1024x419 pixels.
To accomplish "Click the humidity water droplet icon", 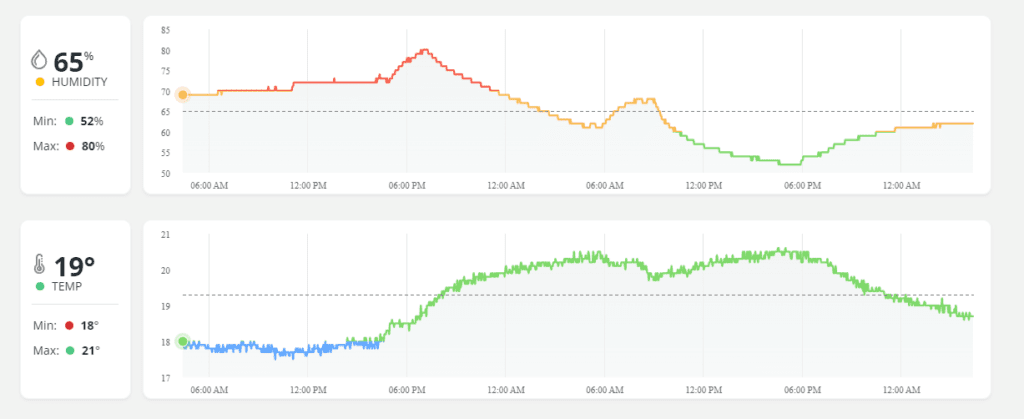I will coord(40,59).
